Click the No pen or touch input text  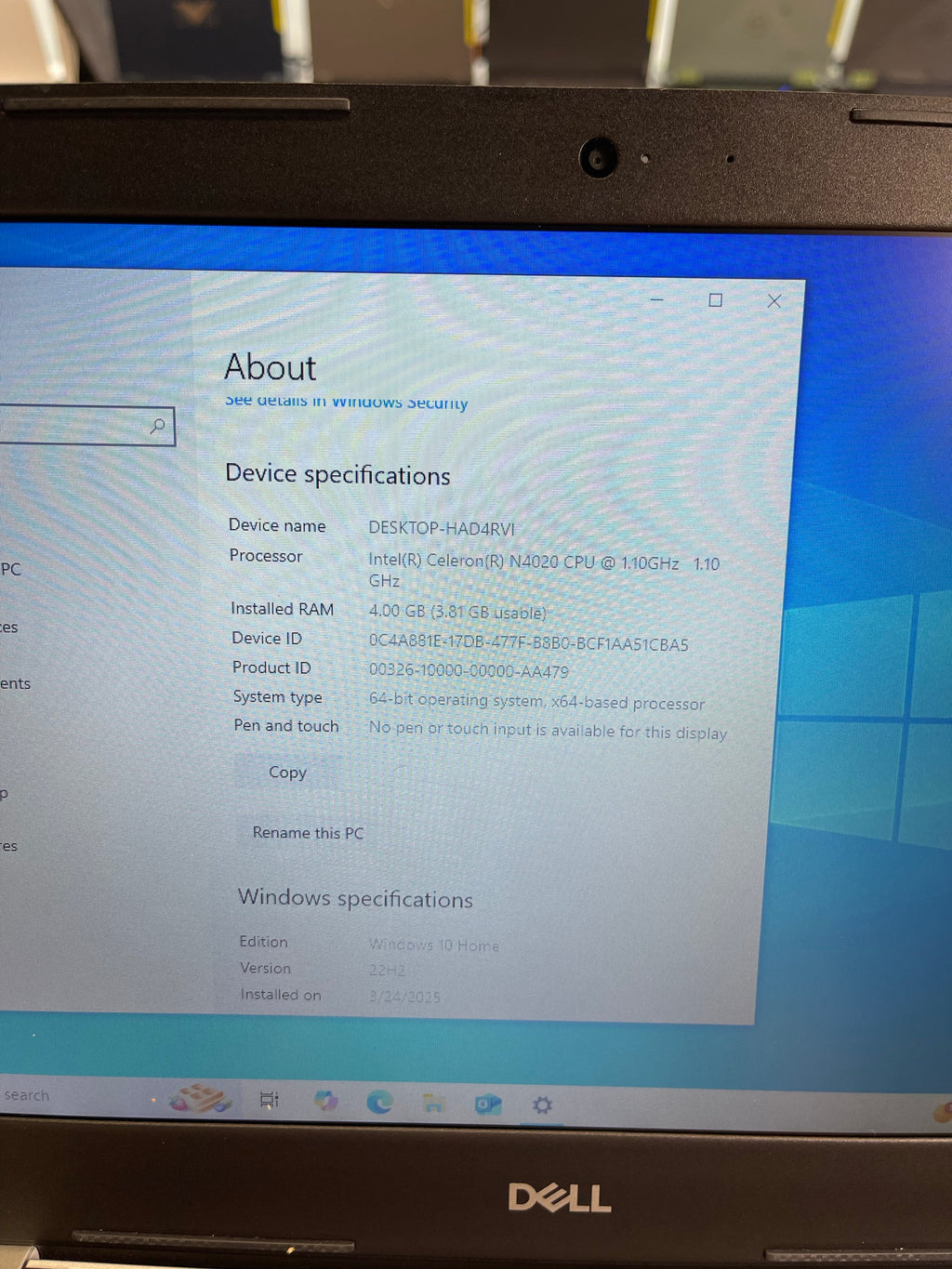(x=548, y=731)
